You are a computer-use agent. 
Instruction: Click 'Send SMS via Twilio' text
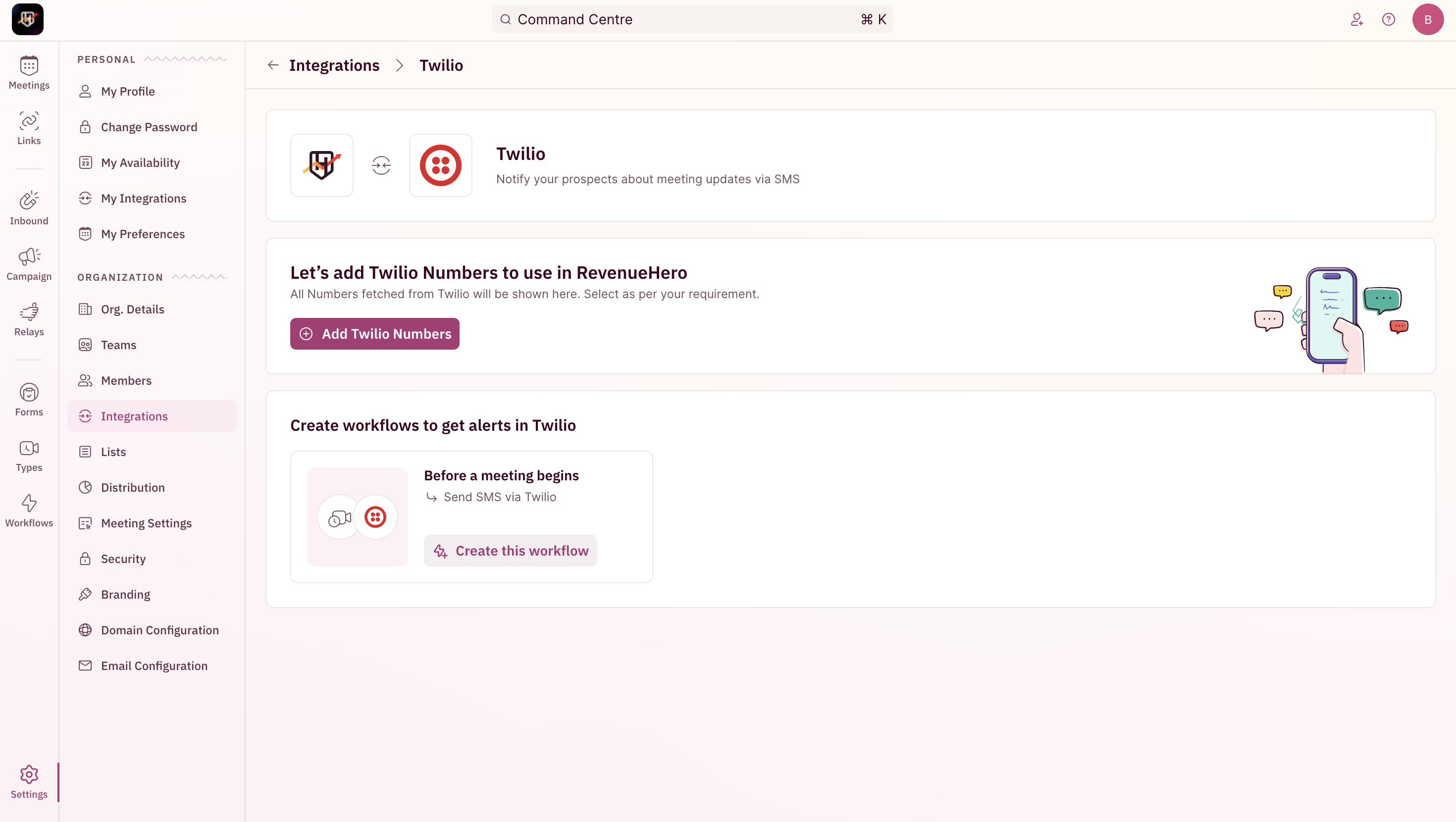tap(500, 496)
